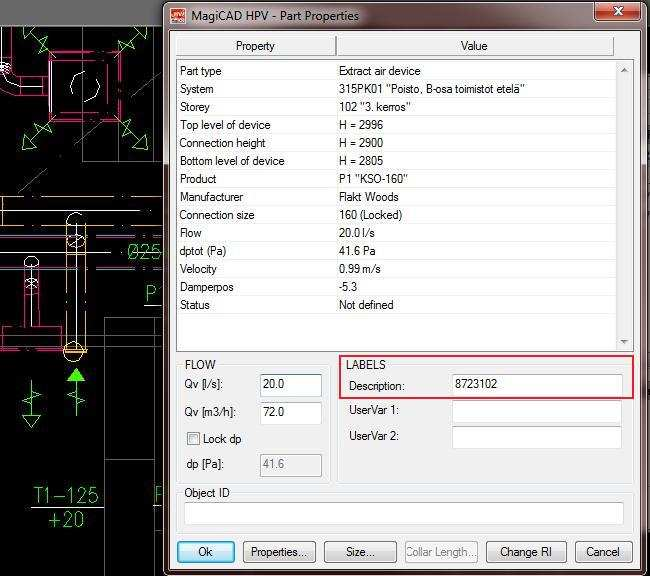Click the Size... button
The width and height of the screenshot is (650, 576).
(x=360, y=552)
